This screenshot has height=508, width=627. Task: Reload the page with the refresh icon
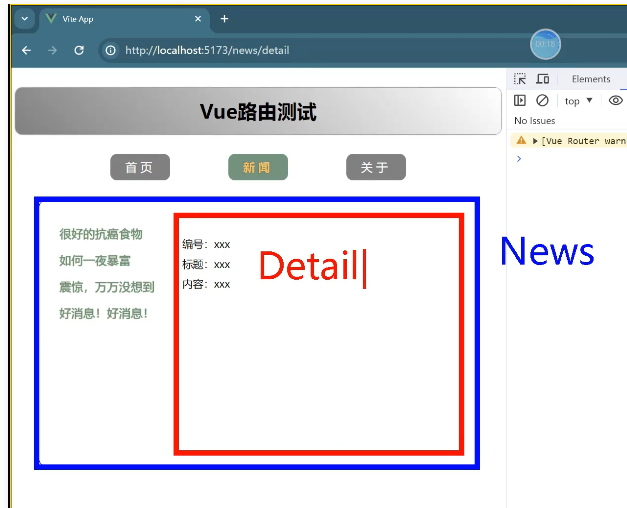(x=79, y=50)
